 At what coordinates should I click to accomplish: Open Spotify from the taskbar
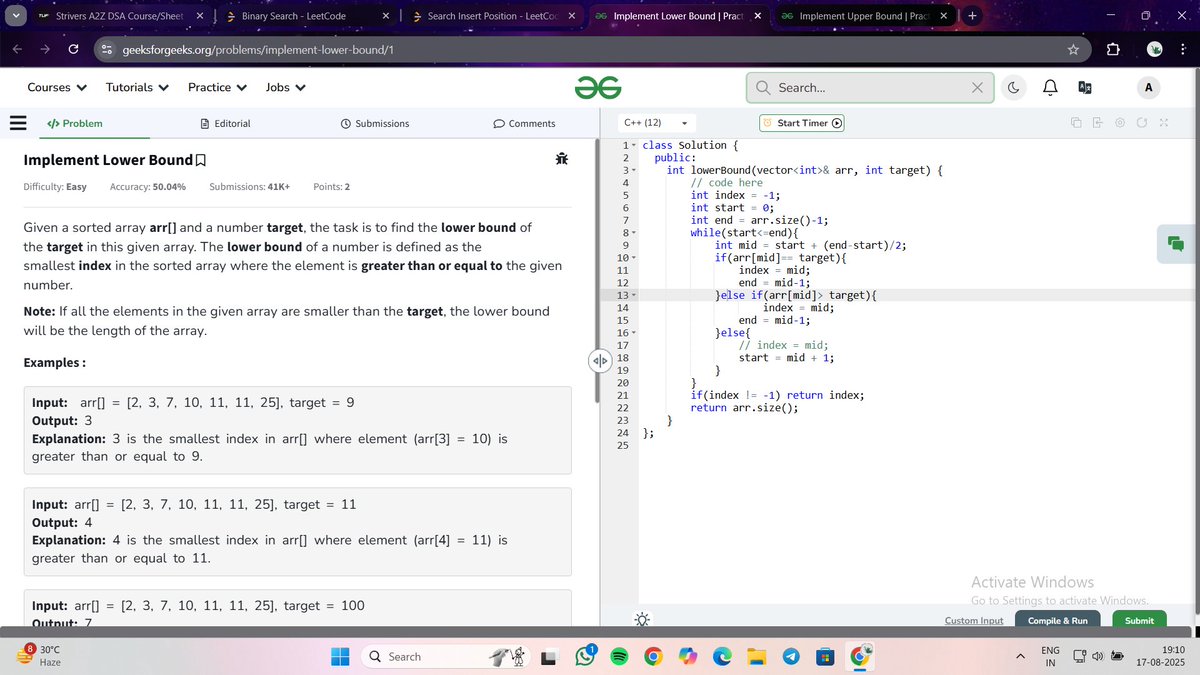(x=618, y=657)
